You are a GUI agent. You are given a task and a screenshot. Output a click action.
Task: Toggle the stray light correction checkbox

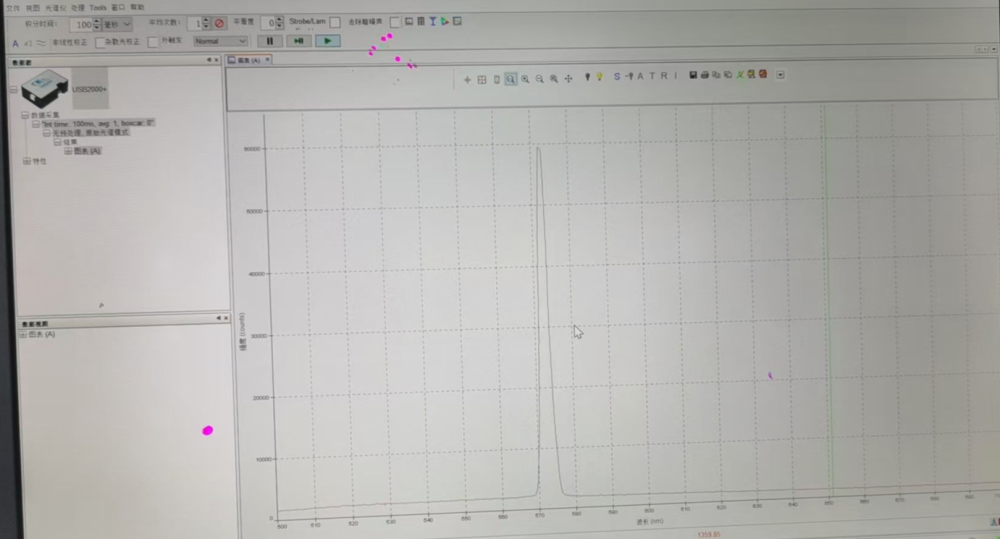[153, 42]
